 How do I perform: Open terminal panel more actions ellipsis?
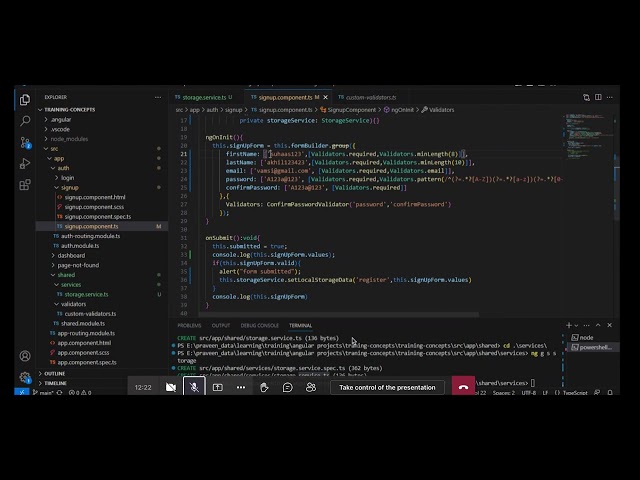click(x=587, y=325)
